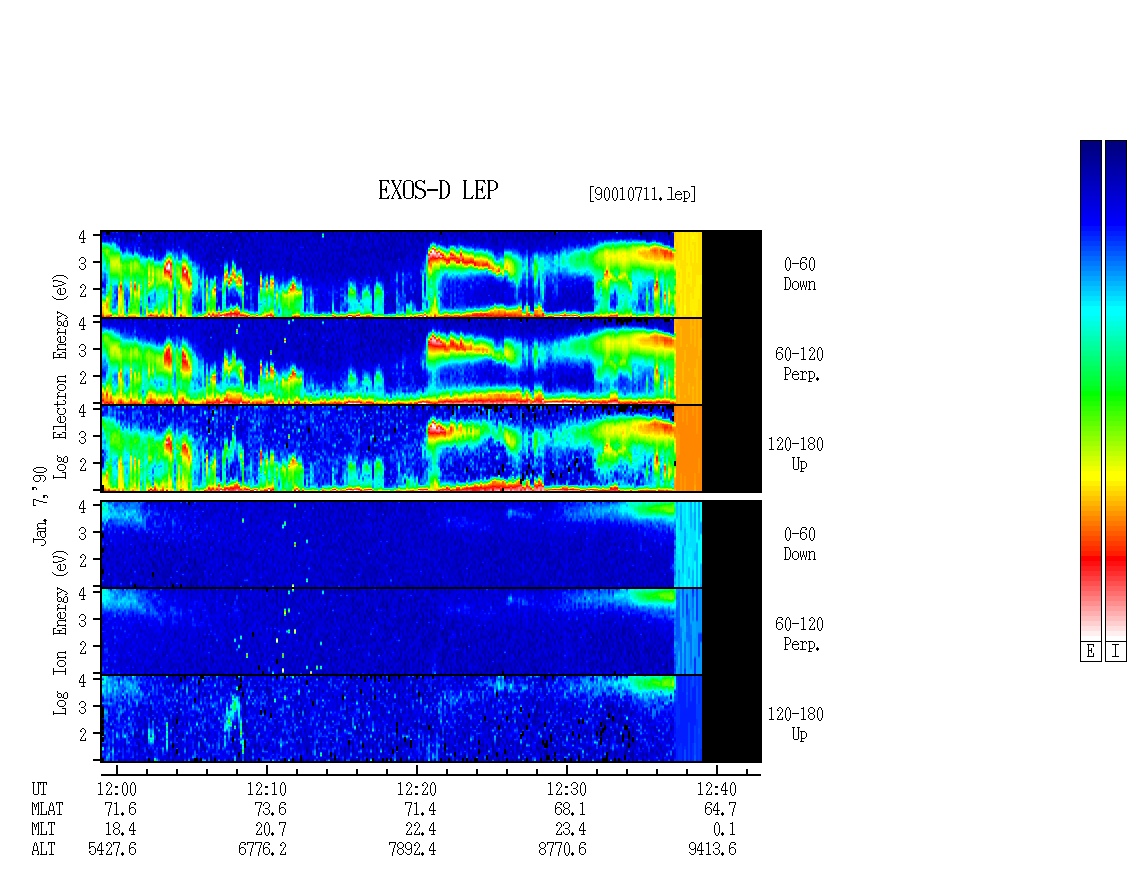Screen dimensions: 1130x875
Task: Click the ALT value 6776.2
Action: tap(262, 850)
